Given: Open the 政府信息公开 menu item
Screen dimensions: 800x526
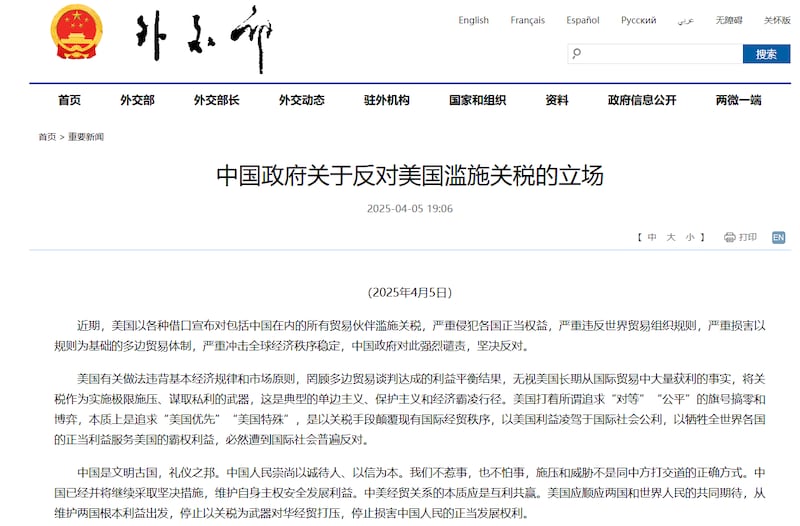Looking at the screenshot, I should (641, 100).
